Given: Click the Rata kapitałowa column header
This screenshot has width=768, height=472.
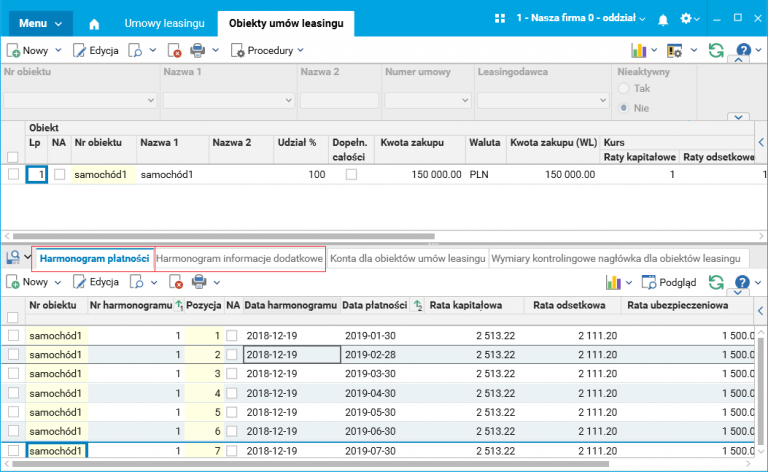Looking at the screenshot, I should [x=465, y=306].
